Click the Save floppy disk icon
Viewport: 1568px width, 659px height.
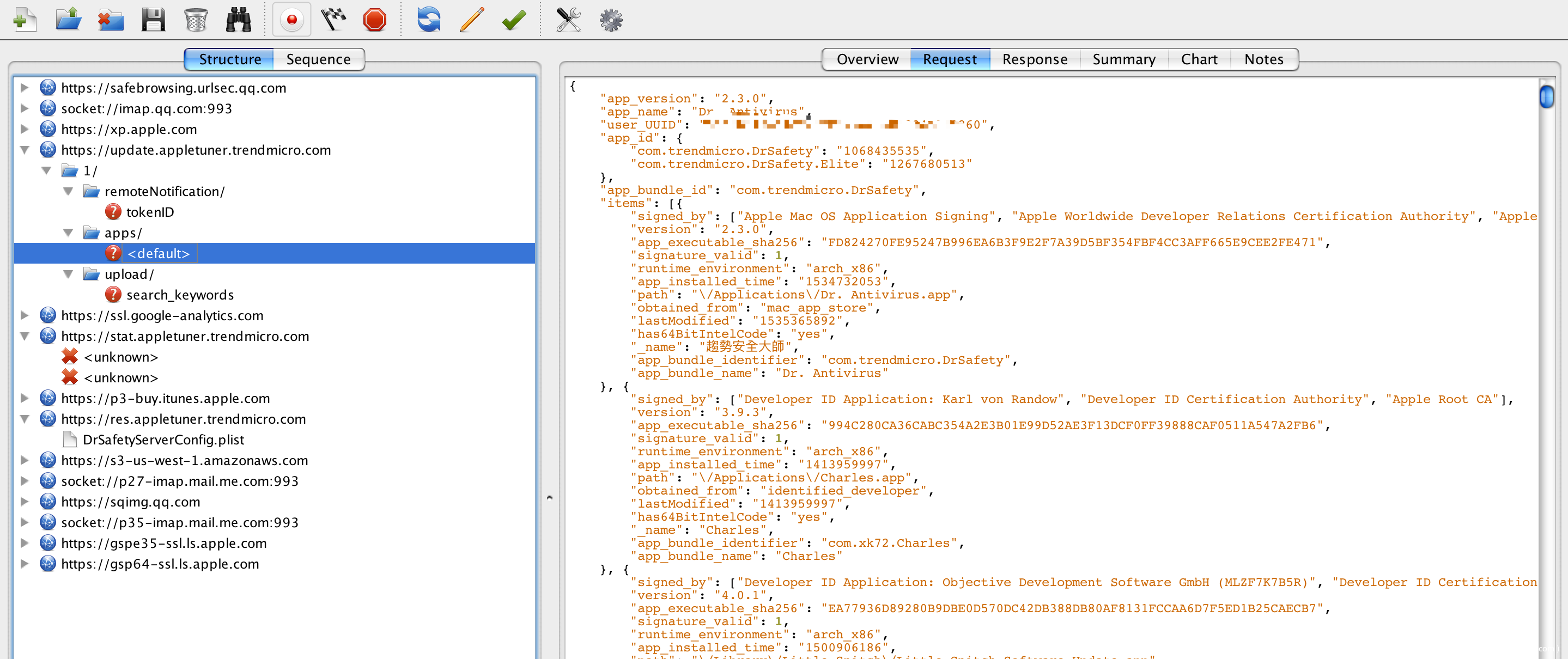[154, 20]
